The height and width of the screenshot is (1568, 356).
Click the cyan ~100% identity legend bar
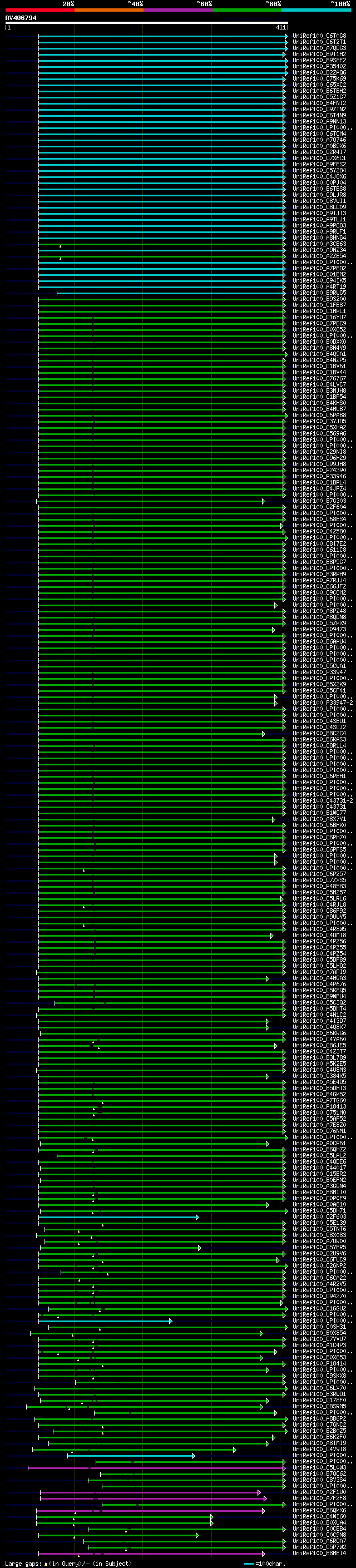(x=316, y=10)
